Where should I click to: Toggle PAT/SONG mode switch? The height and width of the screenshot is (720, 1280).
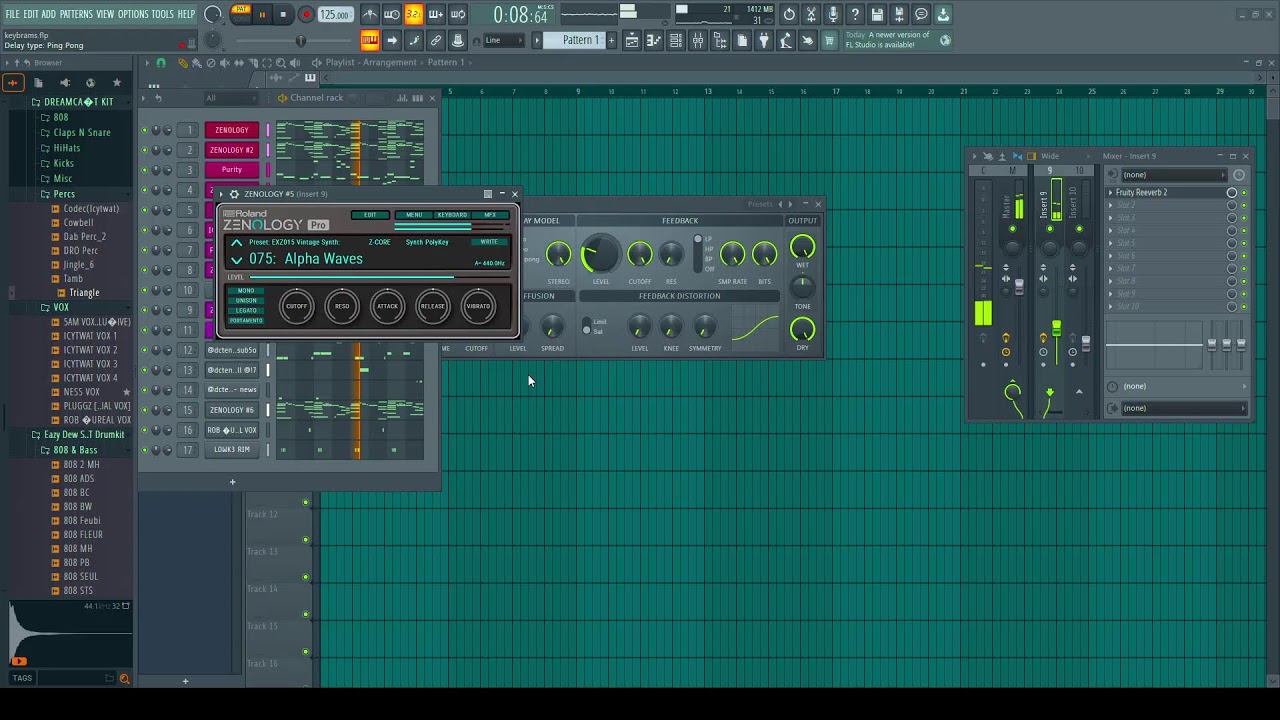241,14
